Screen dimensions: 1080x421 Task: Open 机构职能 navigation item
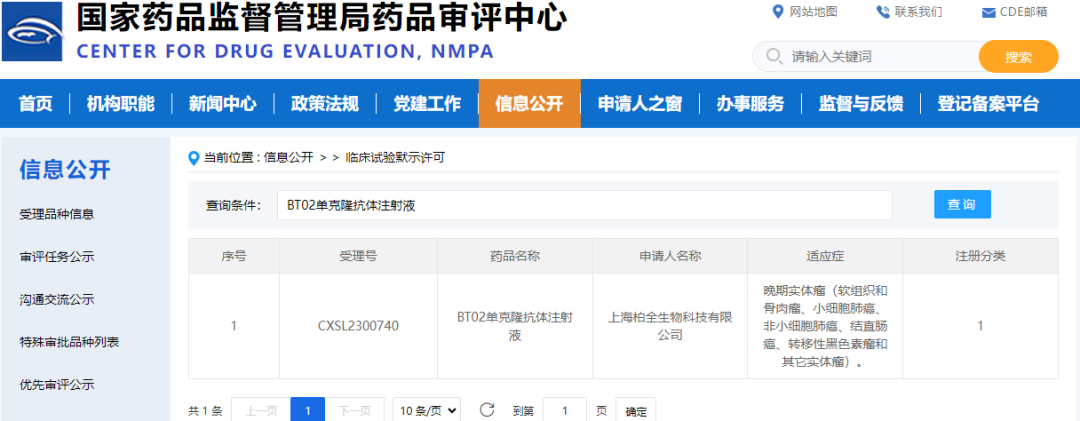pos(121,104)
